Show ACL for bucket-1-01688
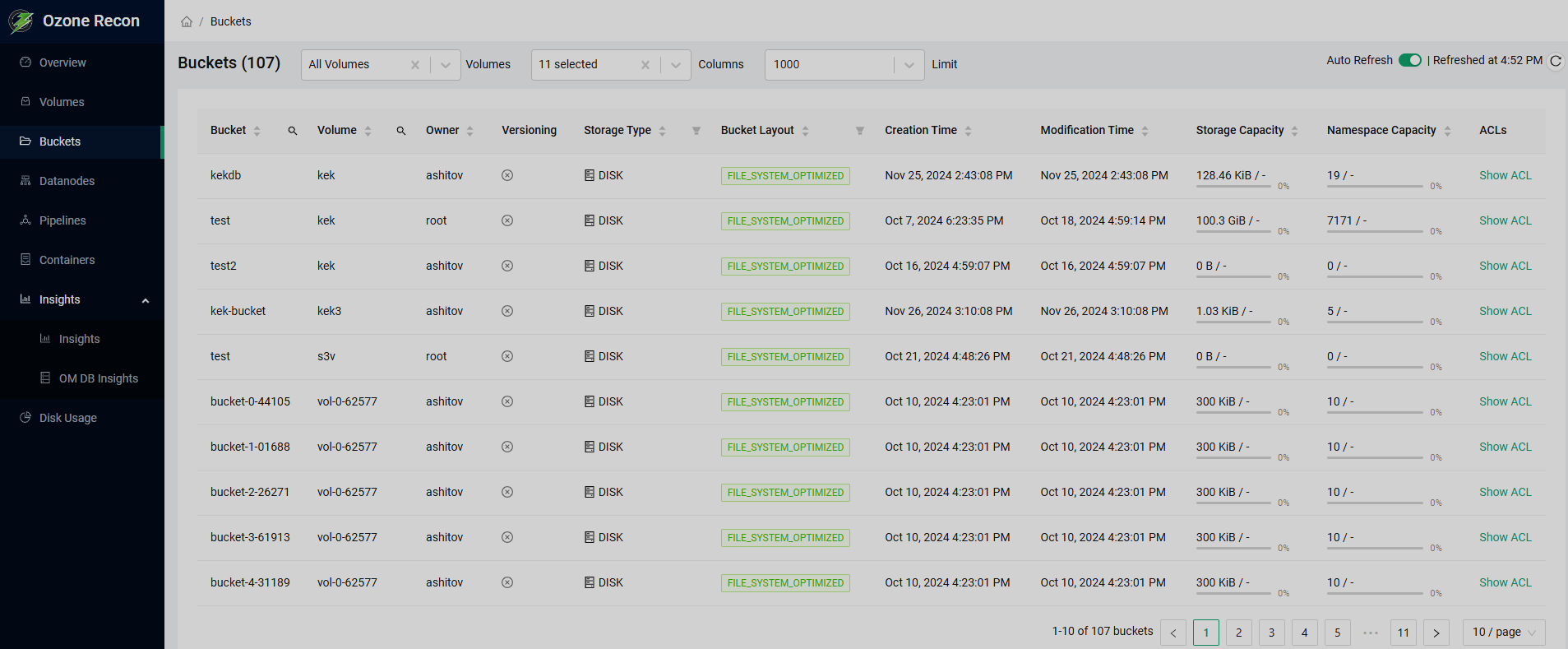Image resolution: width=1568 pixels, height=649 pixels. 1505,447
